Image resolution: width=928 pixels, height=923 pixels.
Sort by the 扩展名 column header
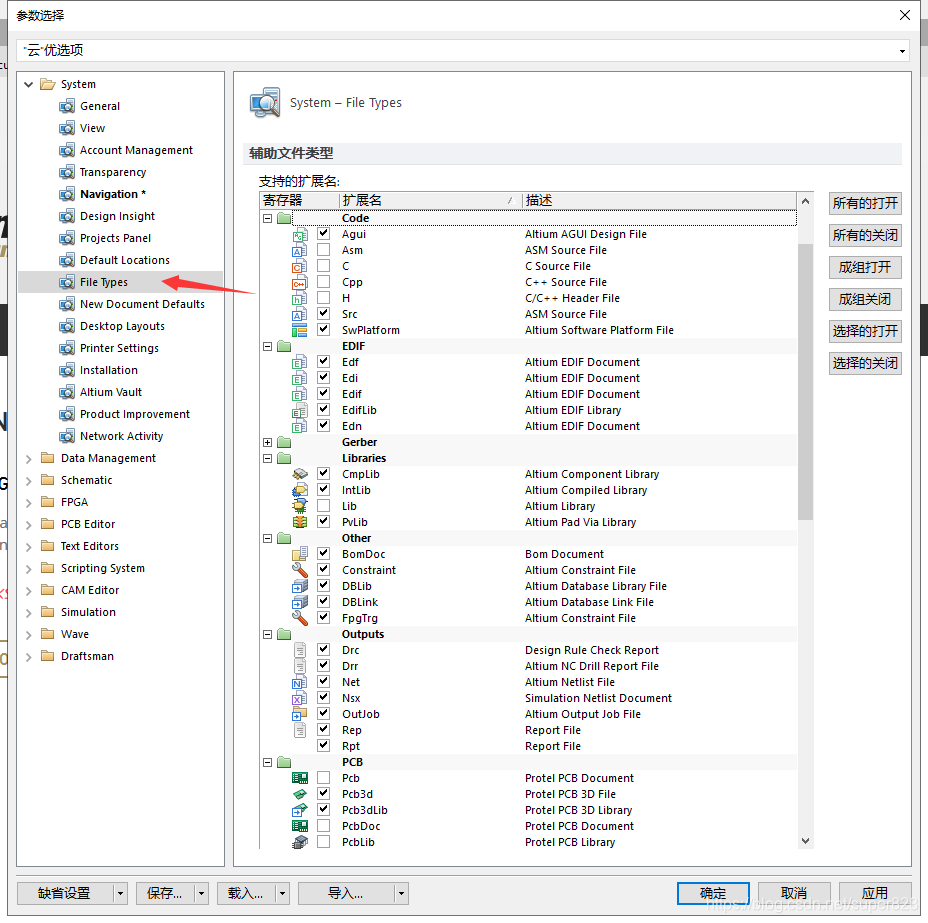pyautogui.click(x=430, y=201)
